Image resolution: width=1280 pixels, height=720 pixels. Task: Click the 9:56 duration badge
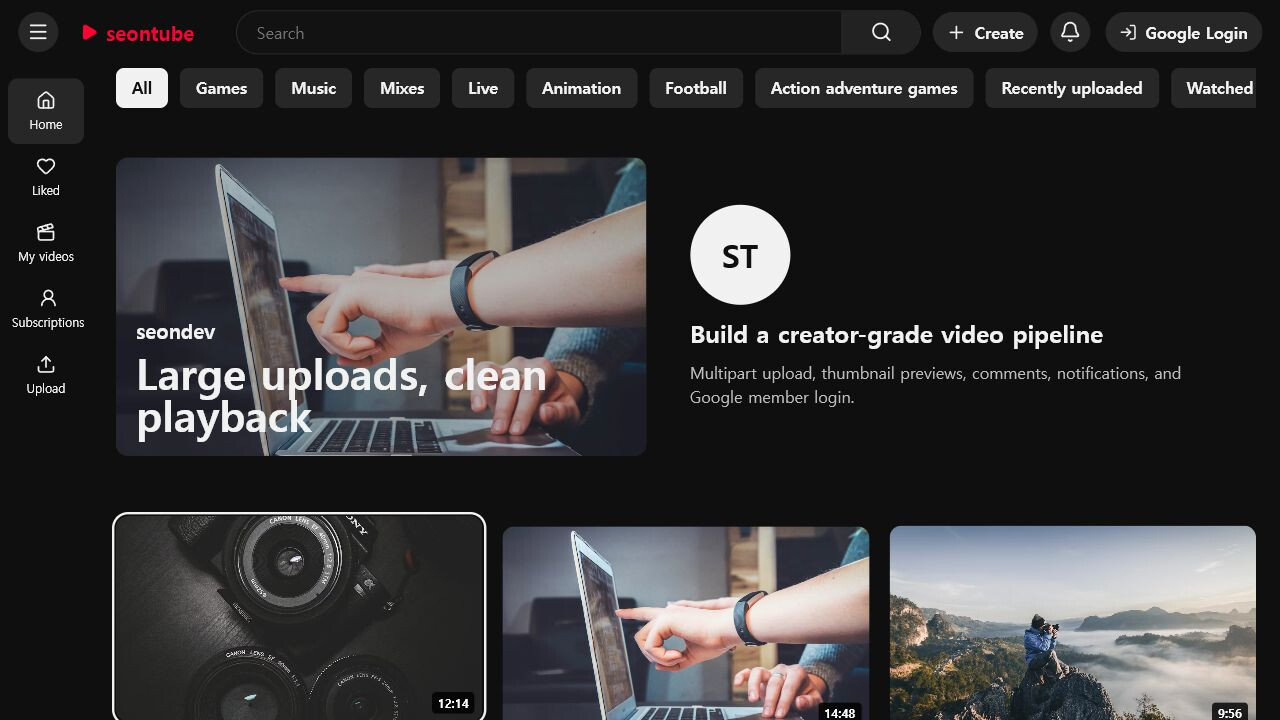pyautogui.click(x=1230, y=712)
